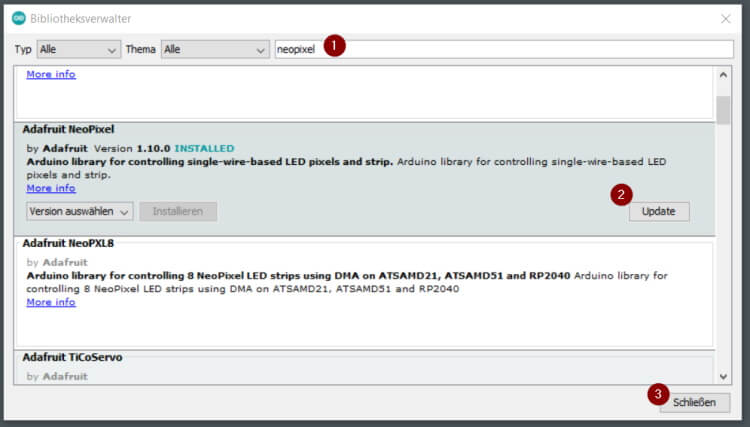Click the Update button
This screenshot has height=427, width=750.
click(659, 211)
